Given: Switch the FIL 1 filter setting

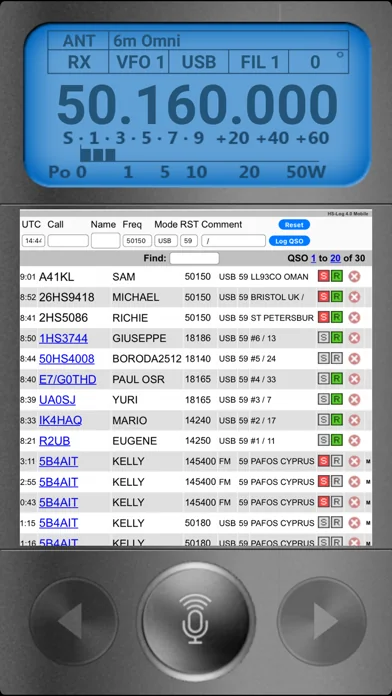Looking at the screenshot, I should (x=259, y=62).
